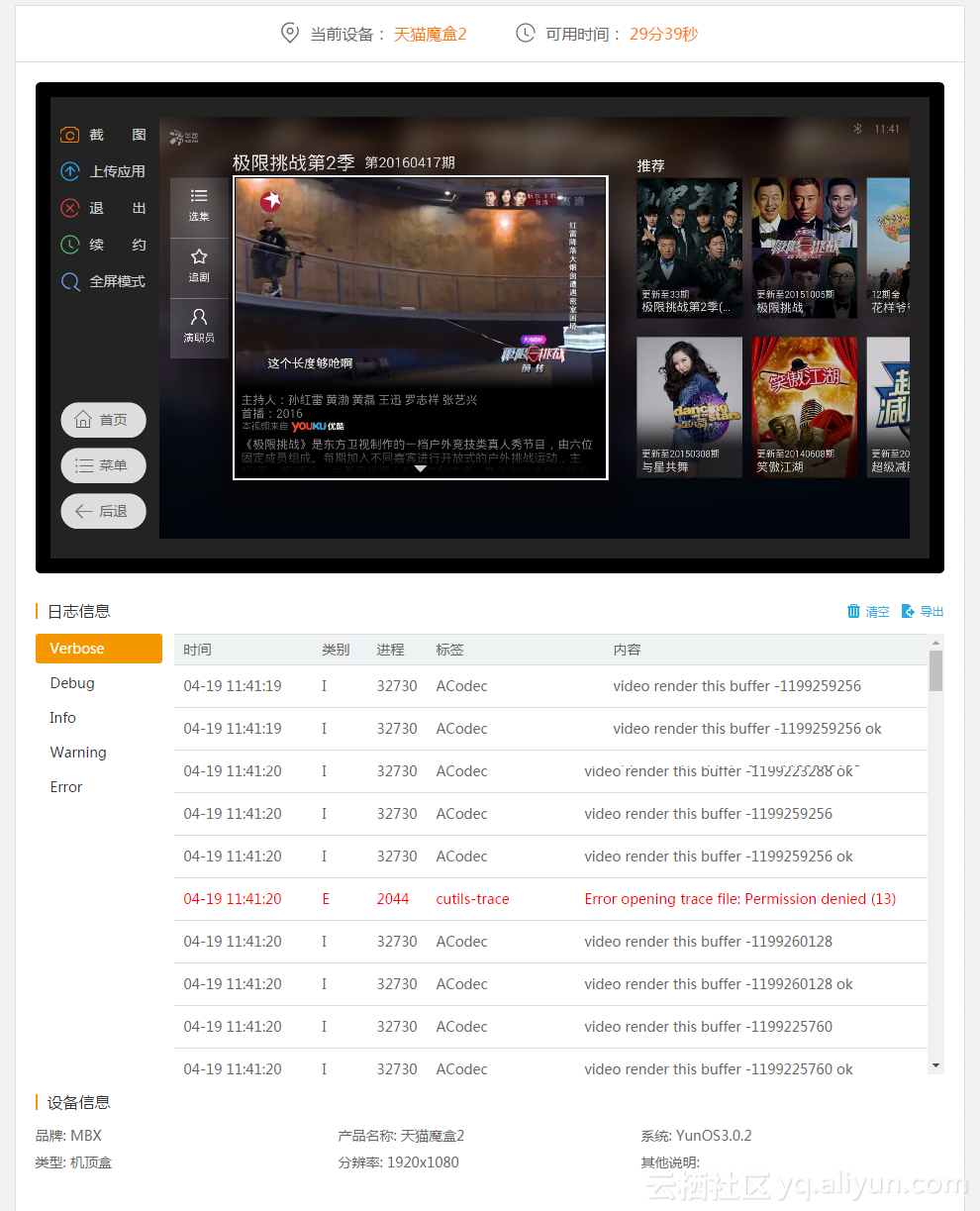This screenshot has width=980, height=1211.
Task: Select the episode list (选集) icon
Action: point(199,196)
